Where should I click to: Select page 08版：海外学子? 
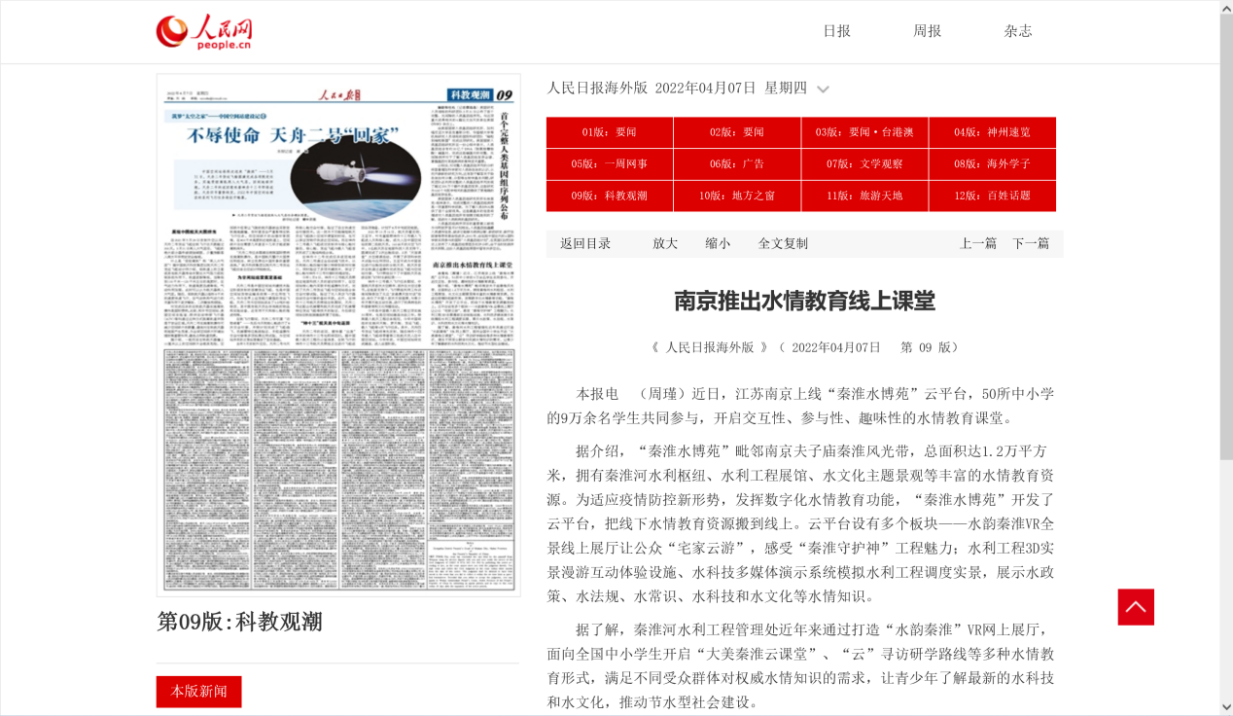pos(992,164)
